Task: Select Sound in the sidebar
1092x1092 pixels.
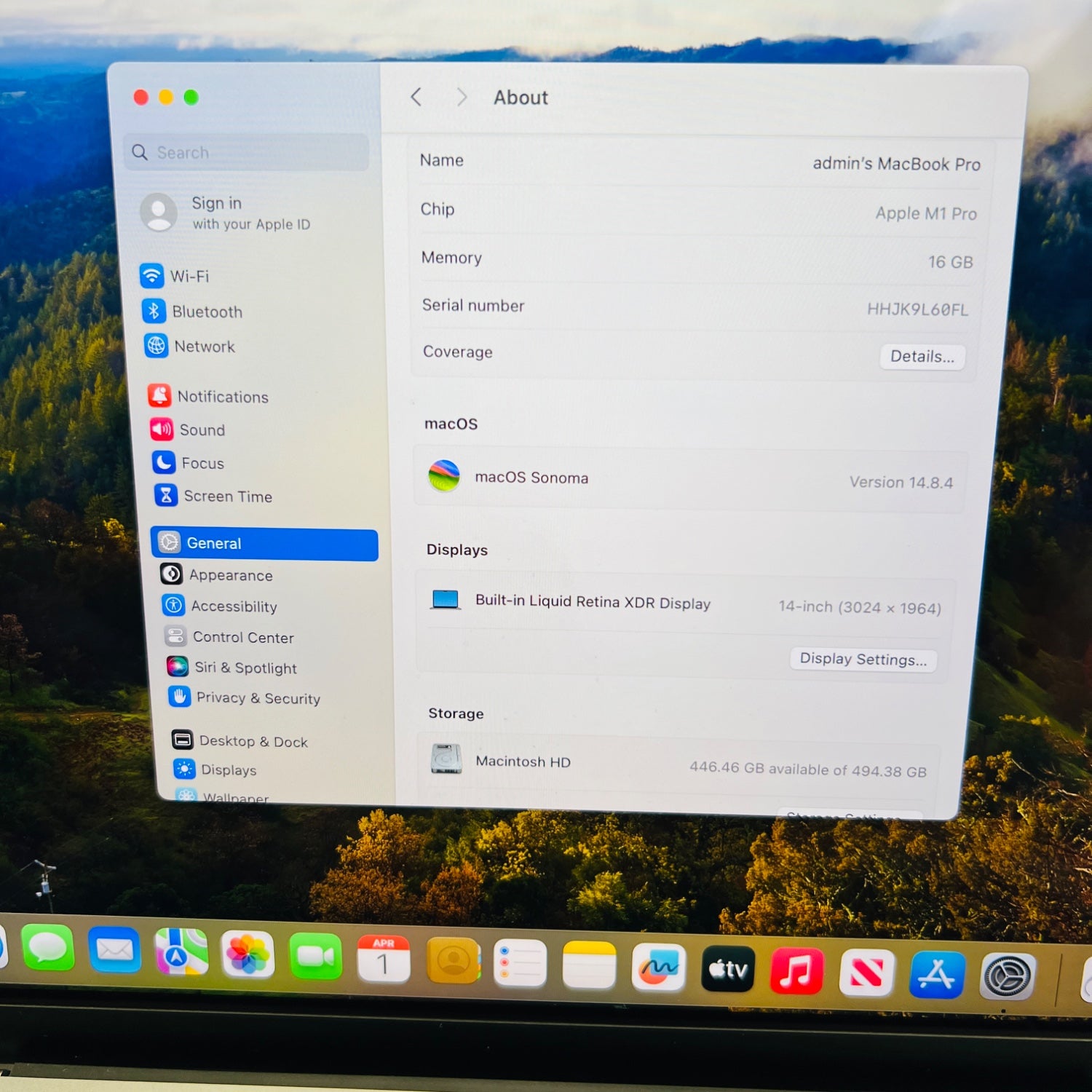Action: [x=202, y=430]
